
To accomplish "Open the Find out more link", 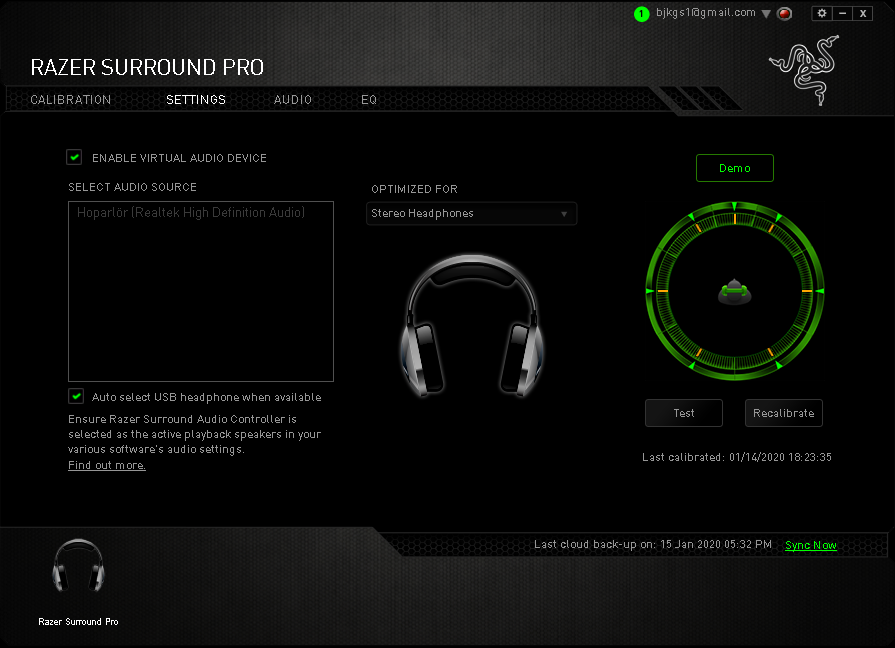I will 107,465.
